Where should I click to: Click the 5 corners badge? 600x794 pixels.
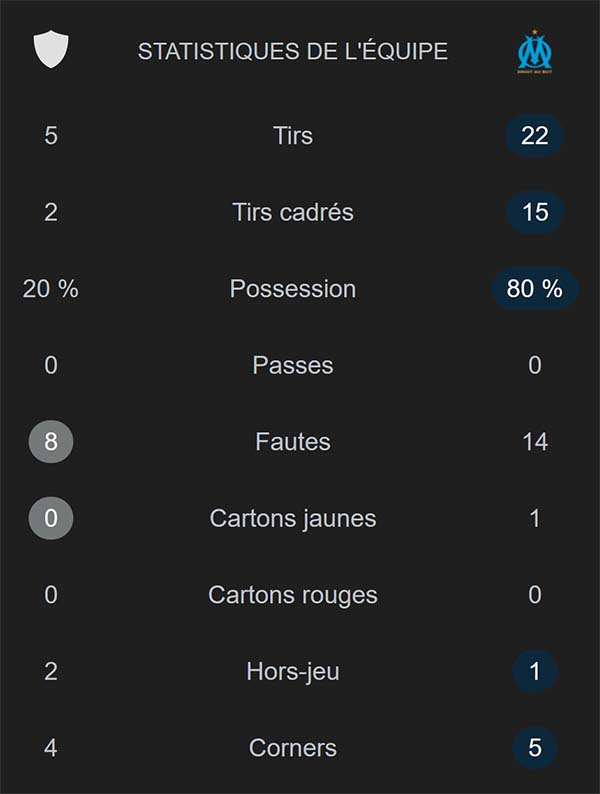(535, 748)
